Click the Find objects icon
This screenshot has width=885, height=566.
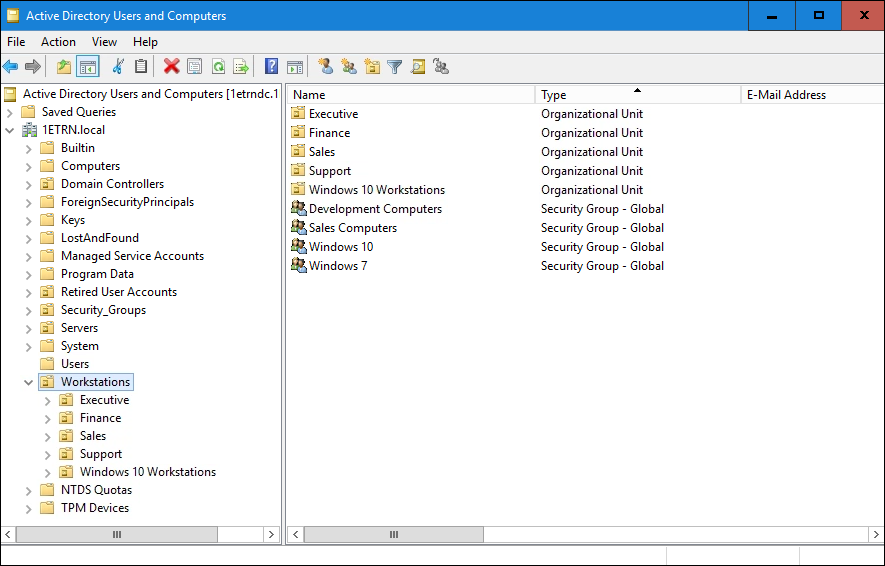pos(418,67)
